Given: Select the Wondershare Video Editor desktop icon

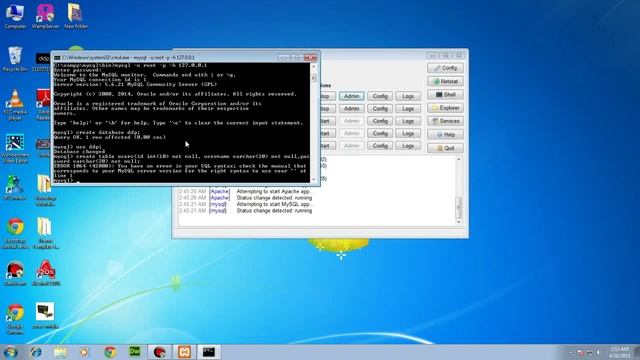Looking at the screenshot, I should 15,149.
